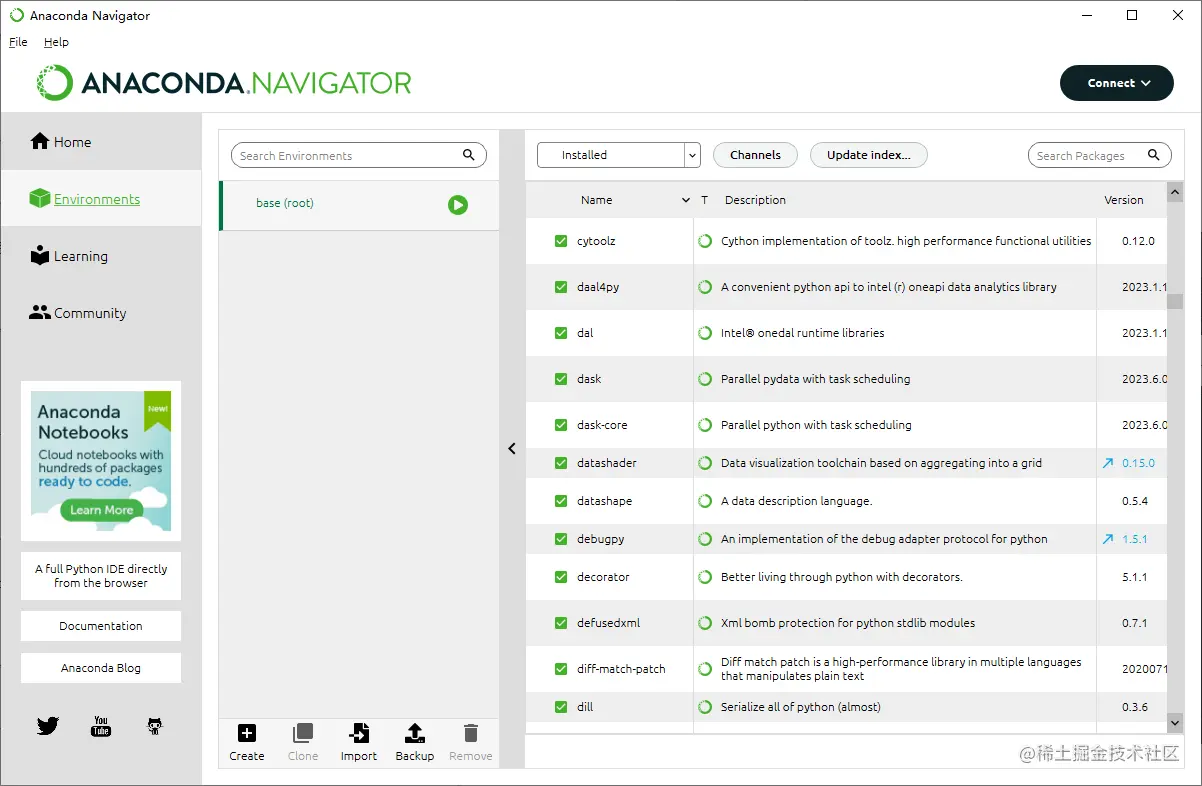This screenshot has height=786, width=1202.
Task: Click the debugpy update arrow icon
Action: click(1107, 539)
